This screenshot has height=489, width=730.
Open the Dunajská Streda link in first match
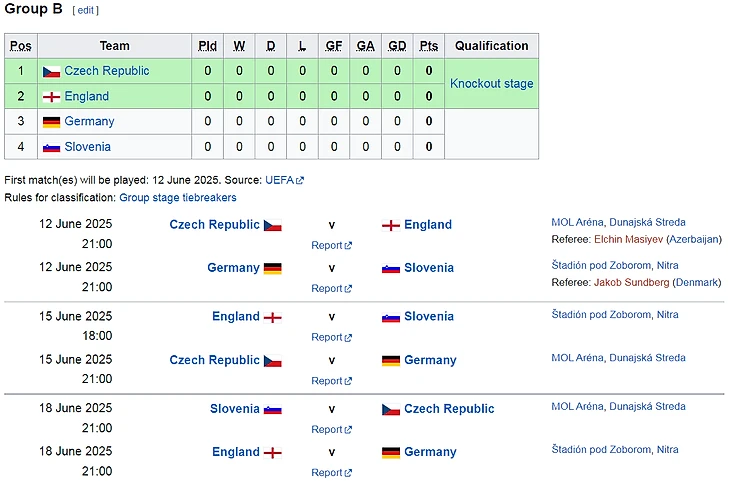tap(647, 223)
